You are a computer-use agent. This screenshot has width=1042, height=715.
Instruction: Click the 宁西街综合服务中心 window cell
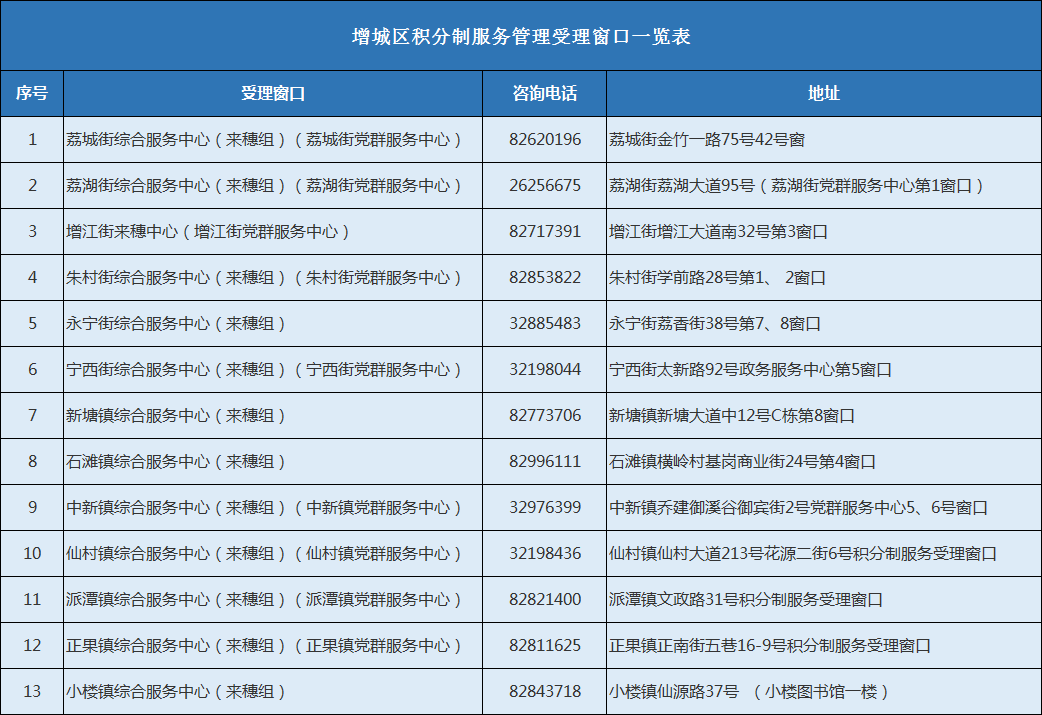point(272,369)
